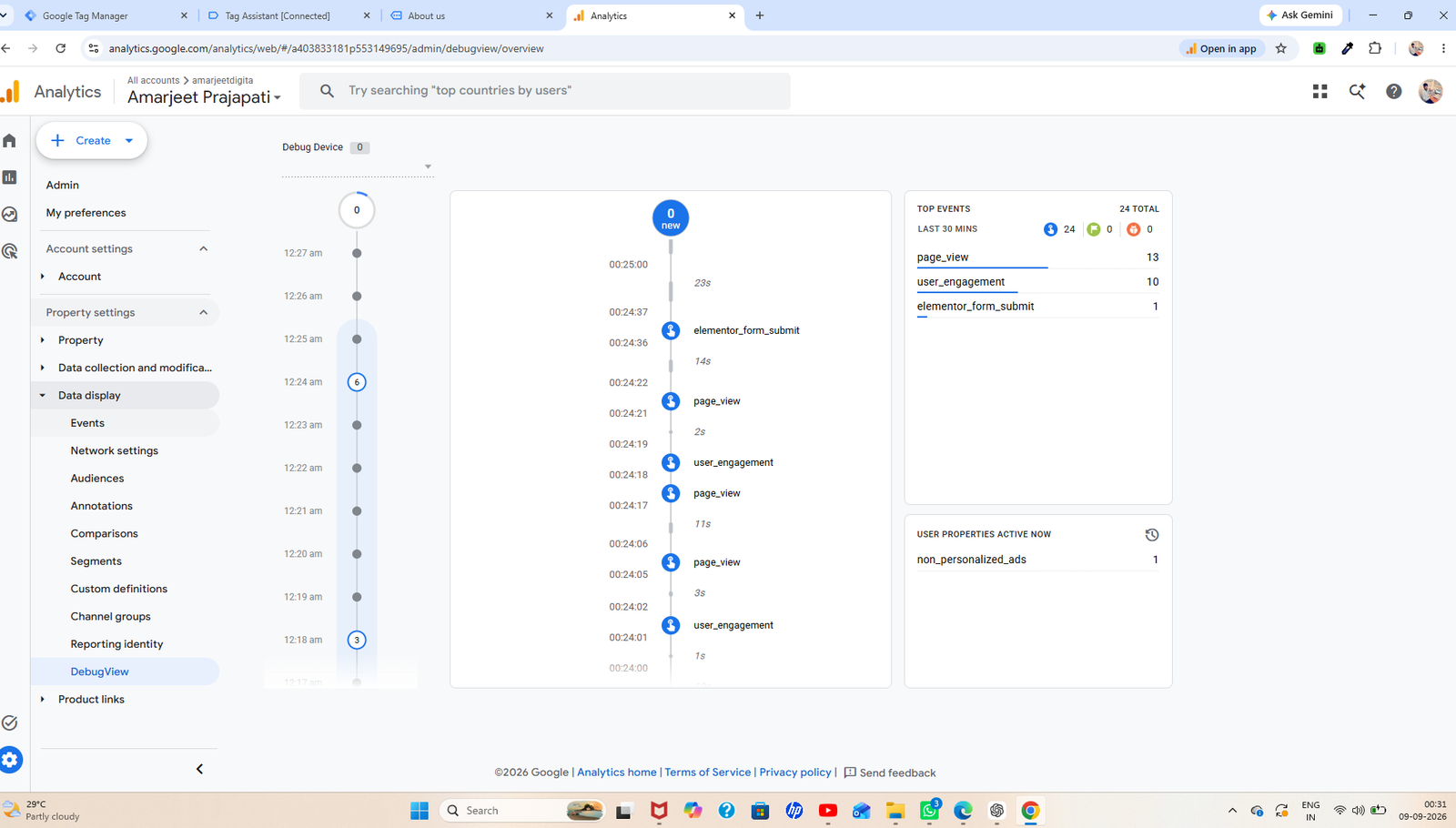
Task: Open the Audiences menu item
Action: (97, 479)
